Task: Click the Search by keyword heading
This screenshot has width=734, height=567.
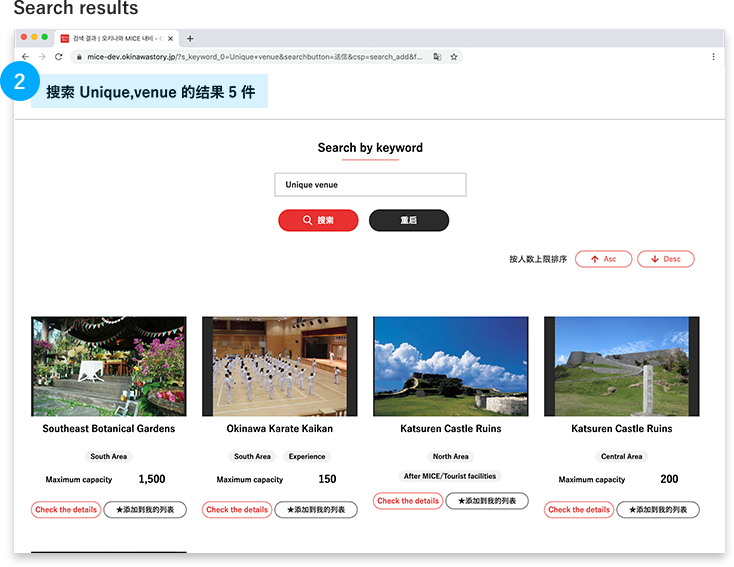Action: [370, 148]
